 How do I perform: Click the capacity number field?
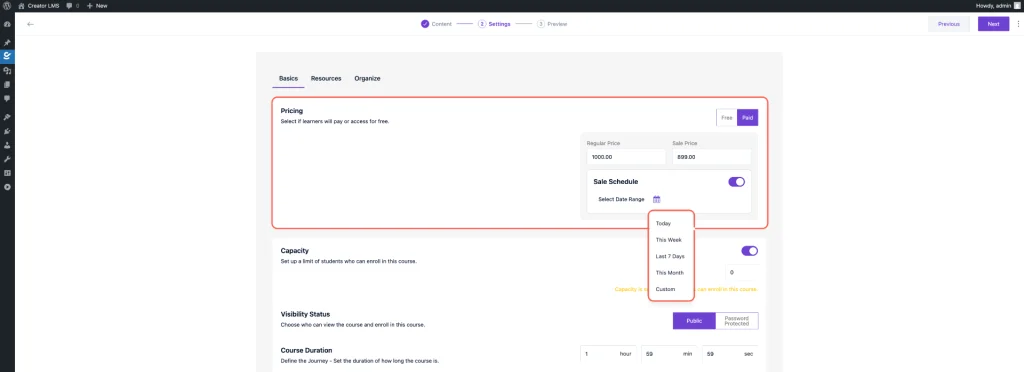tap(742, 272)
